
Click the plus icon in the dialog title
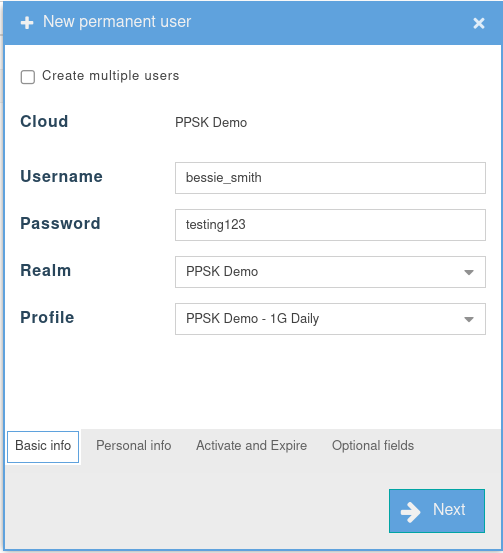click(27, 23)
